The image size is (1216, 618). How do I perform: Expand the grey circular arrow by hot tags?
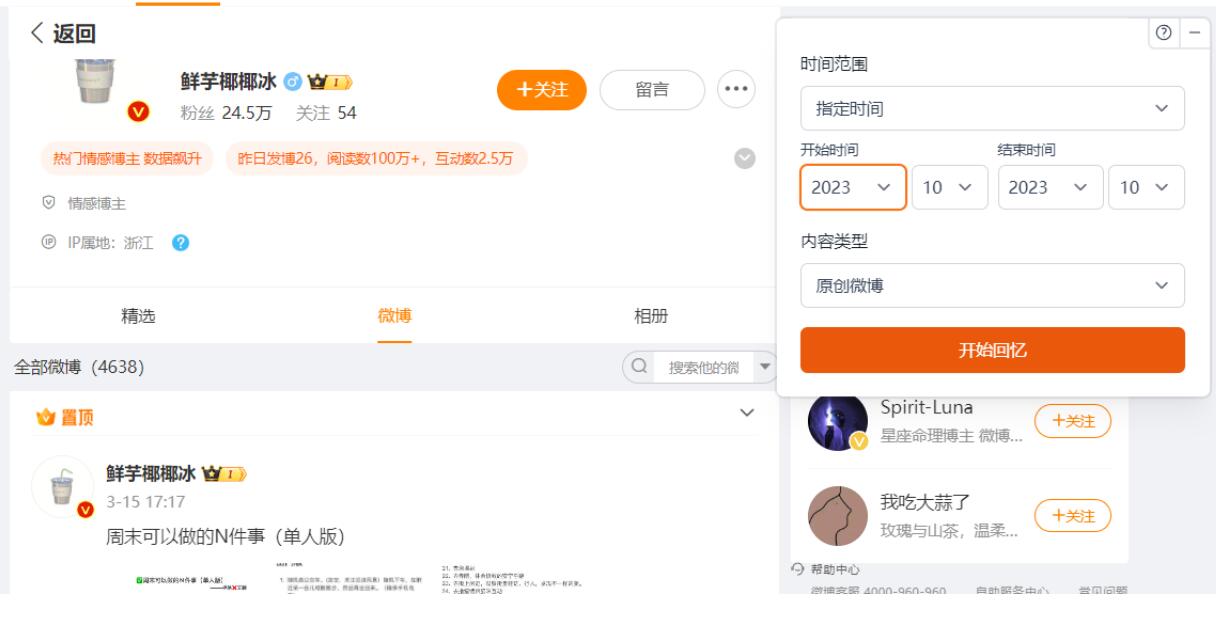744,158
